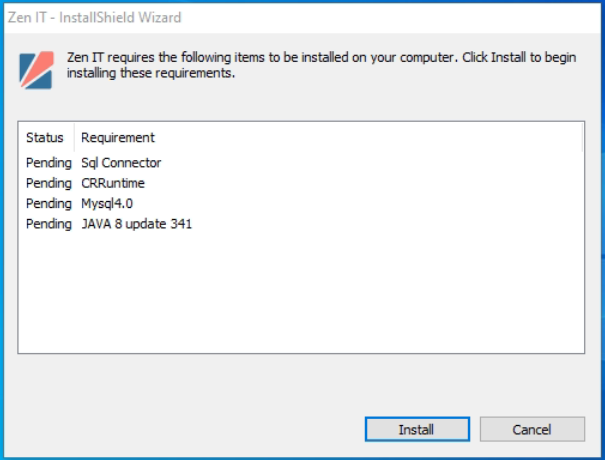Image resolution: width=605 pixels, height=460 pixels.
Task: Click Pending status beside CRRuntime
Action: tap(49, 183)
